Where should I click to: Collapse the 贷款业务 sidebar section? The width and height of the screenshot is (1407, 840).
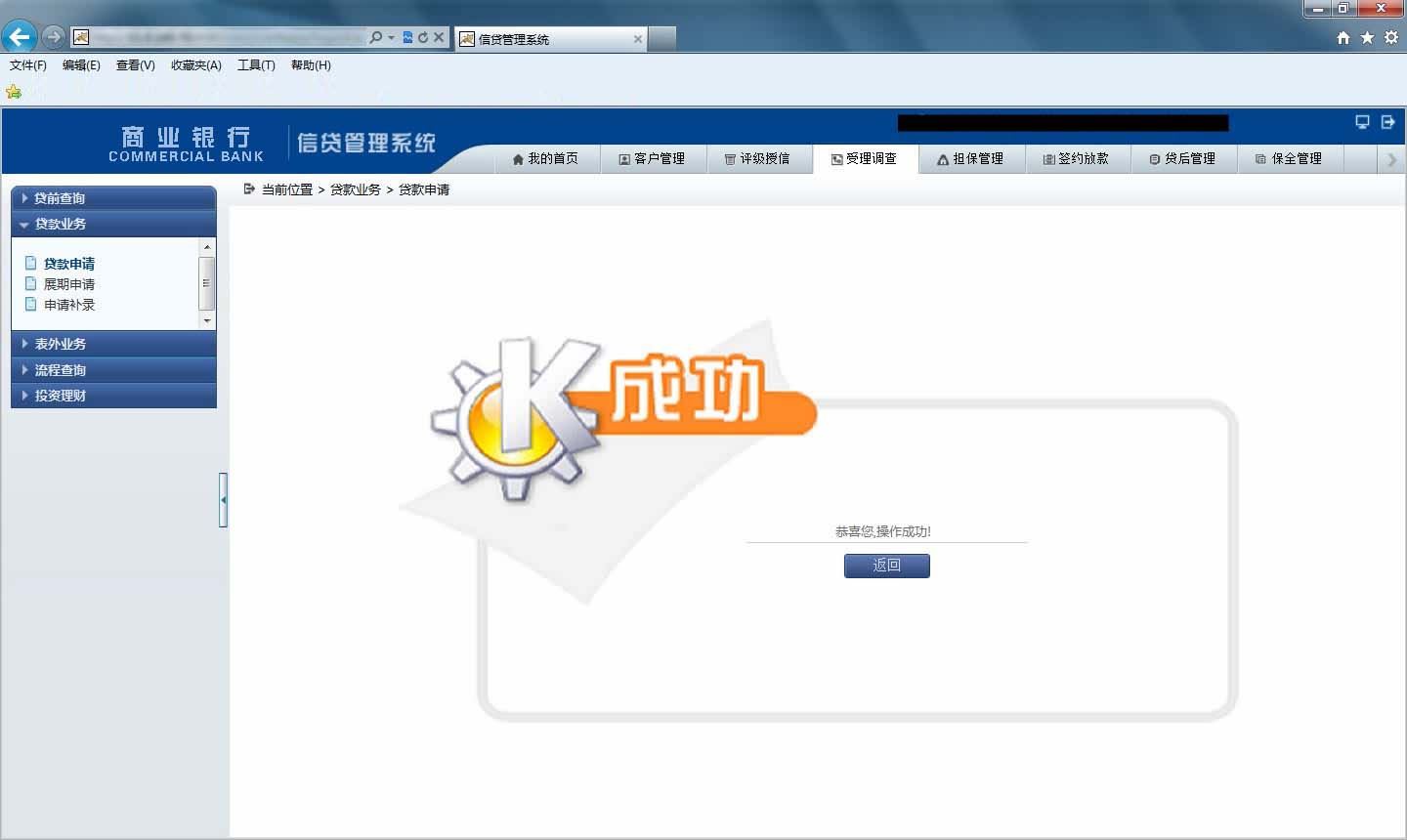point(113,224)
